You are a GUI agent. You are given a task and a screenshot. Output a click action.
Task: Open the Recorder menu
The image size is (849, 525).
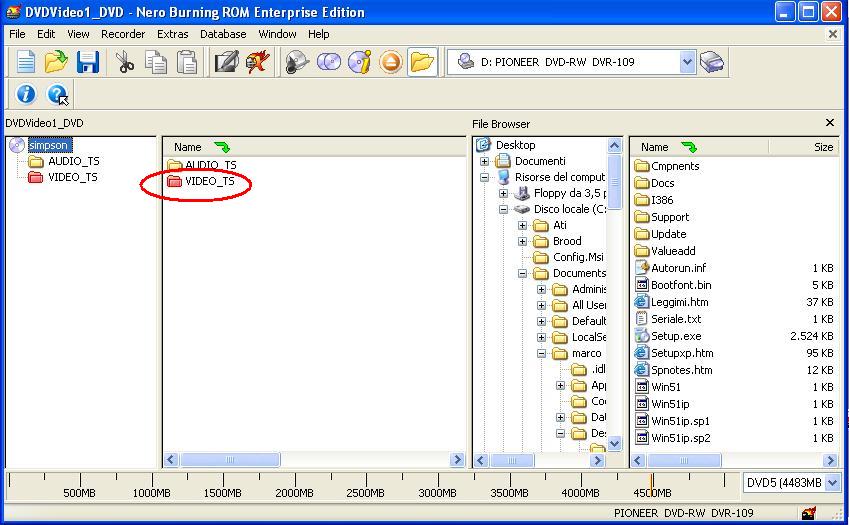tap(123, 34)
